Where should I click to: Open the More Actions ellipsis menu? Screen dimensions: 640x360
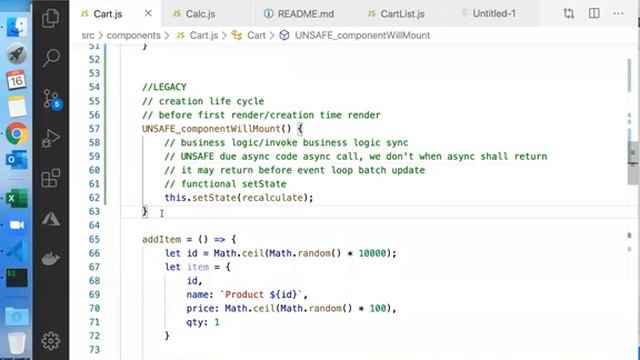[618, 13]
